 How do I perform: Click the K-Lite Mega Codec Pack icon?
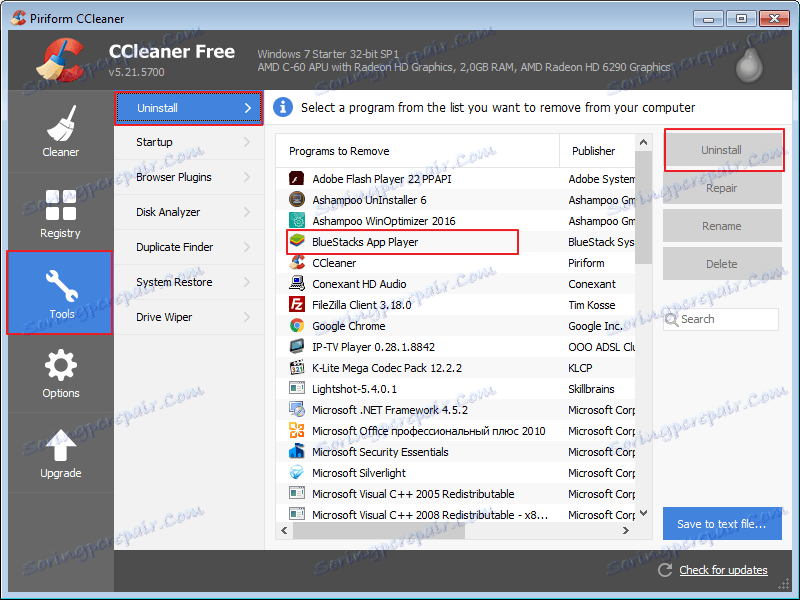[x=296, y=367]
